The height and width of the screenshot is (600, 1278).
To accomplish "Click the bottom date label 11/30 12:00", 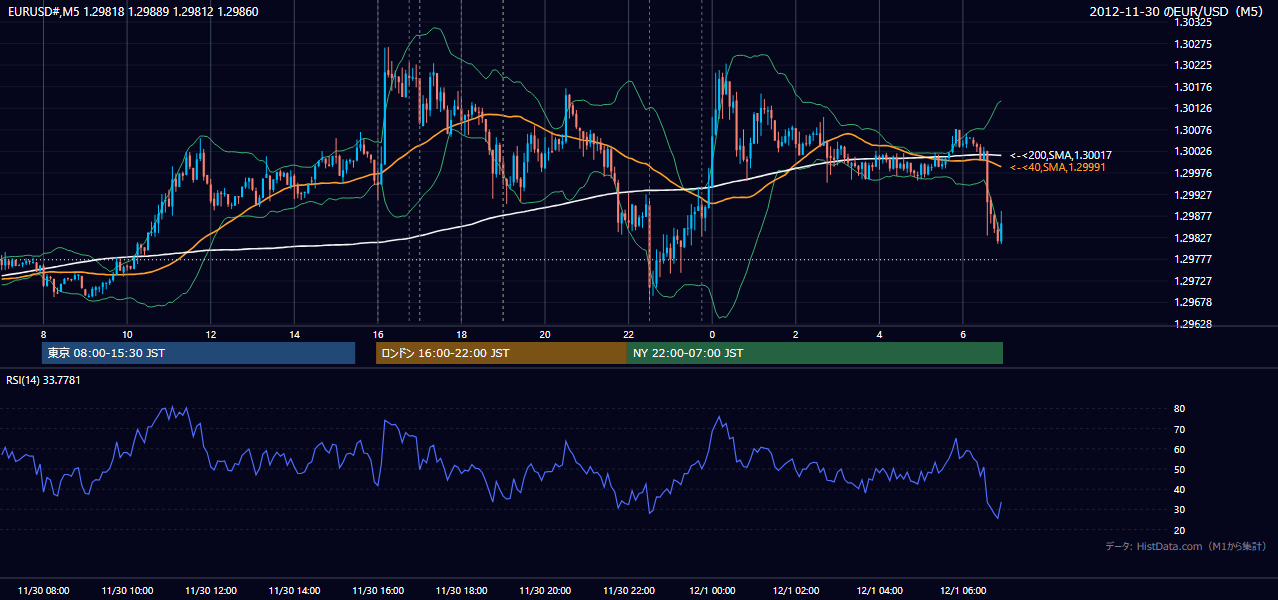I will 211,591.
